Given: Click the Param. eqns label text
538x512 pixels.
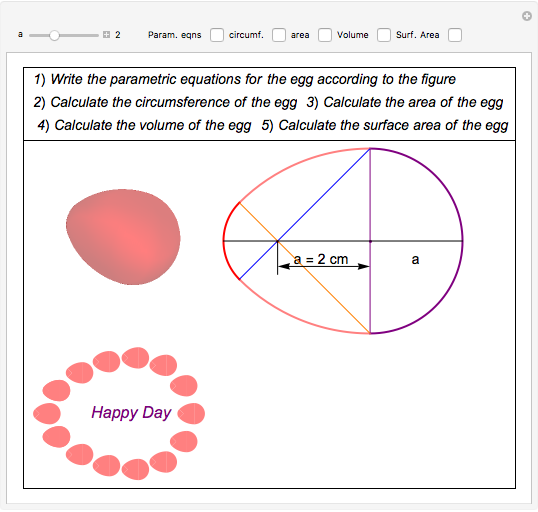Looking at the screenshot, I should coord(174,35).
